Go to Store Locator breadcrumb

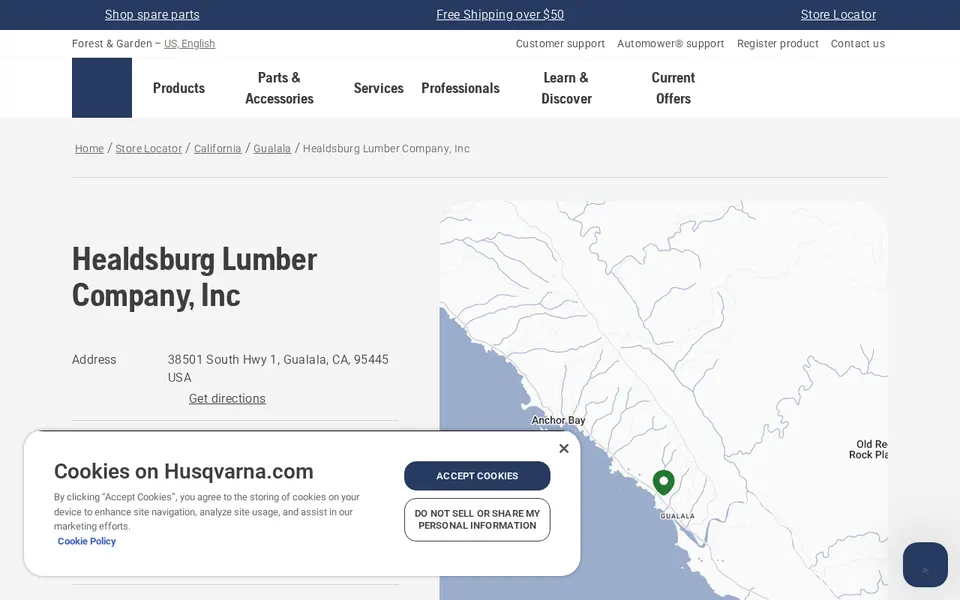(x=149, y=149)
